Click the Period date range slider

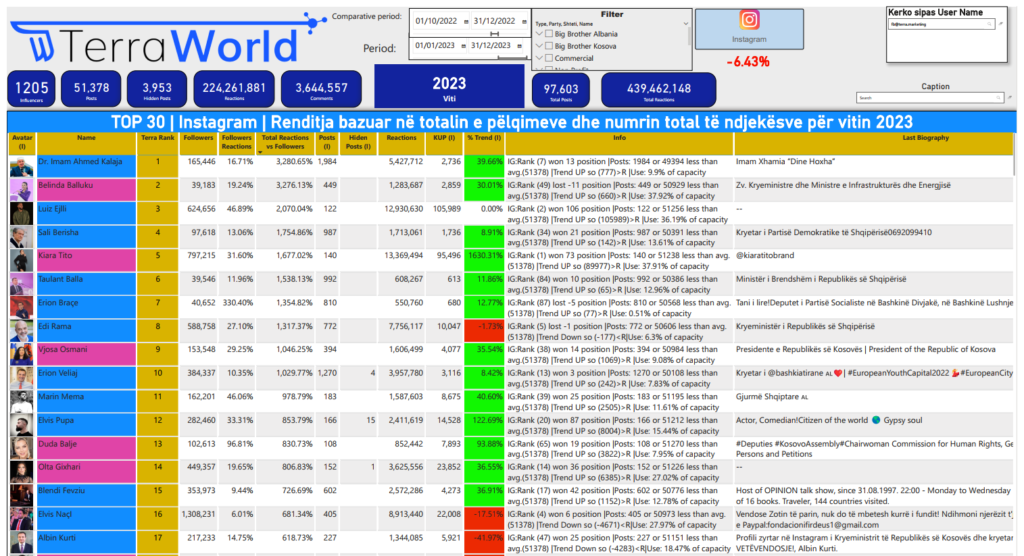tap(512, 57)
